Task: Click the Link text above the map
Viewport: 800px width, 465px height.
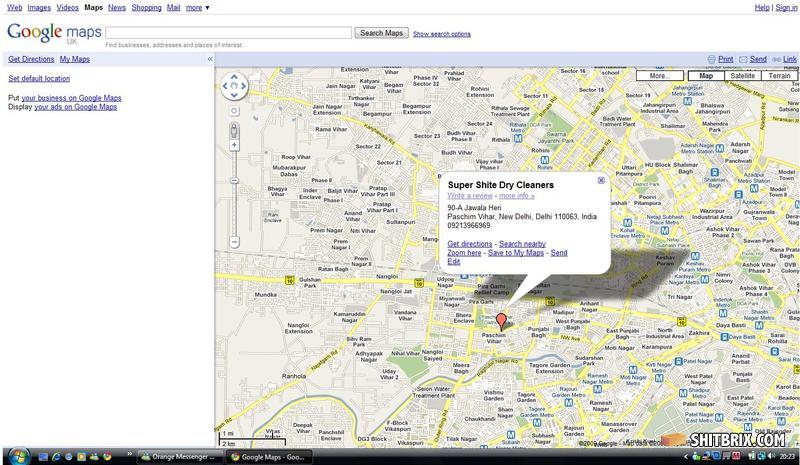Action: (790, 59)
